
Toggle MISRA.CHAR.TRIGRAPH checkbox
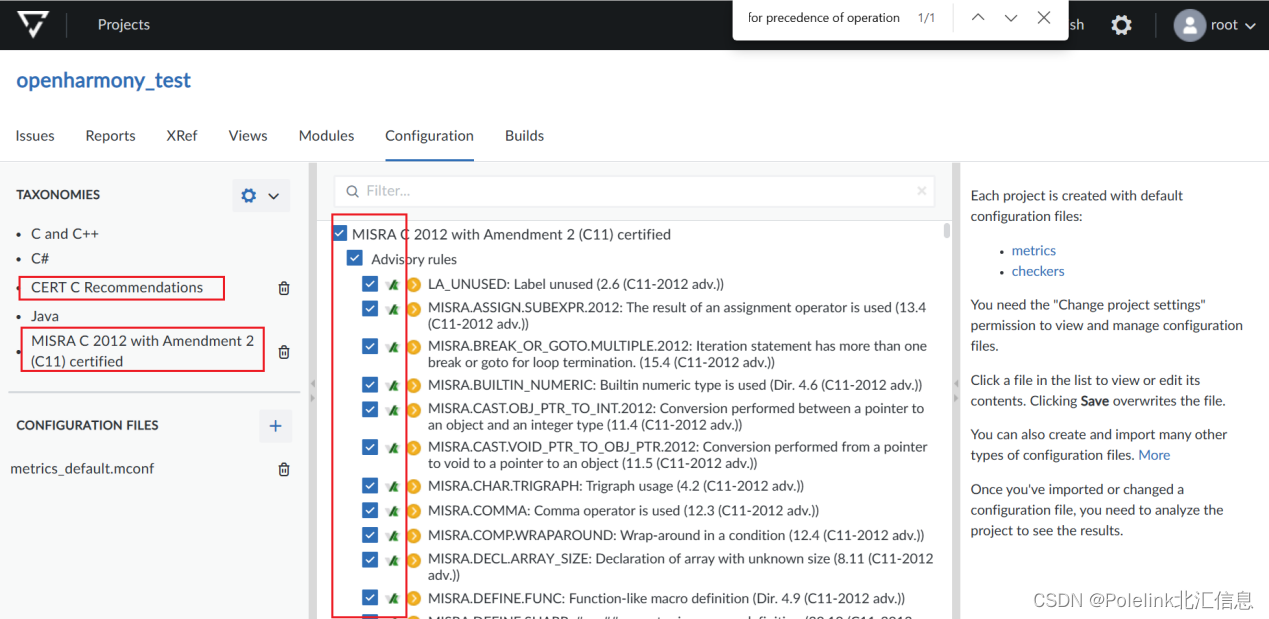(x=370, y=486)
